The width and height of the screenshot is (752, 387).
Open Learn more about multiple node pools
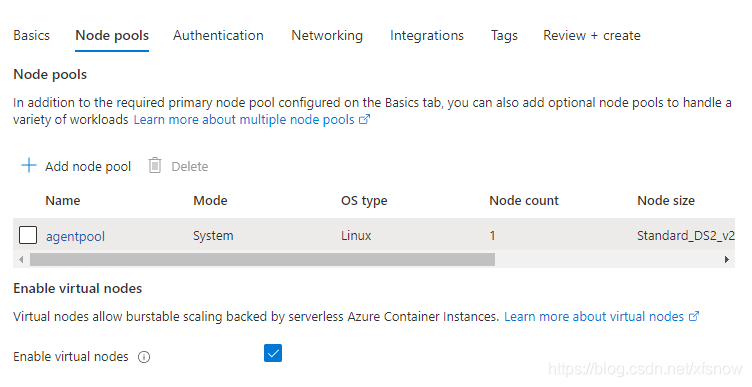244,119
